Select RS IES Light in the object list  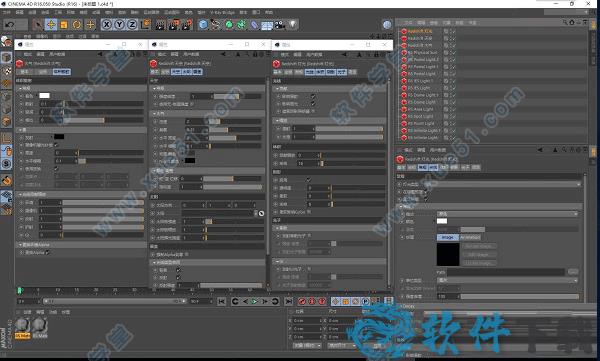tap(419, 88)
